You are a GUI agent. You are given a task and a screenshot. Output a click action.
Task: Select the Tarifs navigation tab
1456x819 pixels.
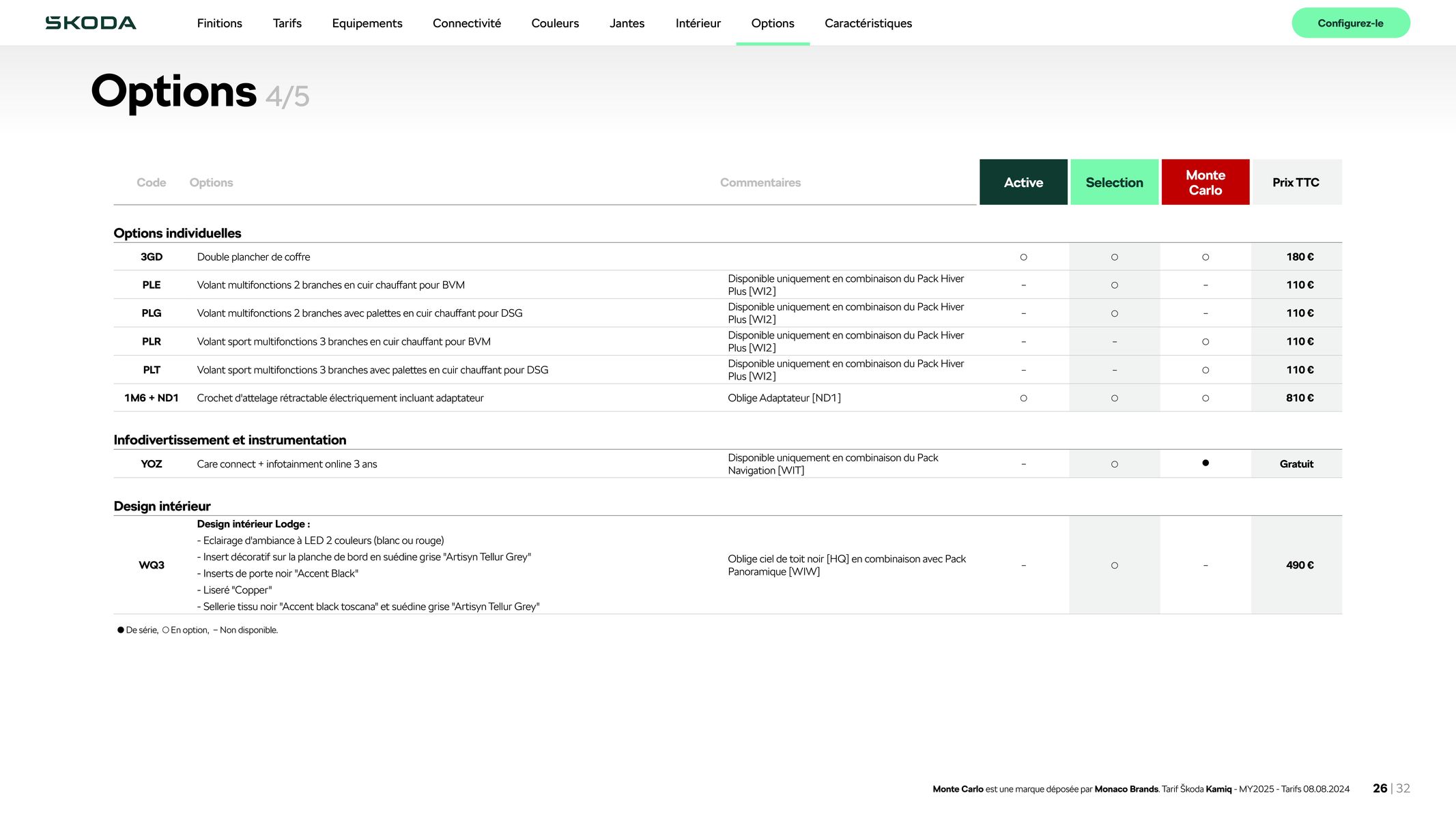click(287, 22)
